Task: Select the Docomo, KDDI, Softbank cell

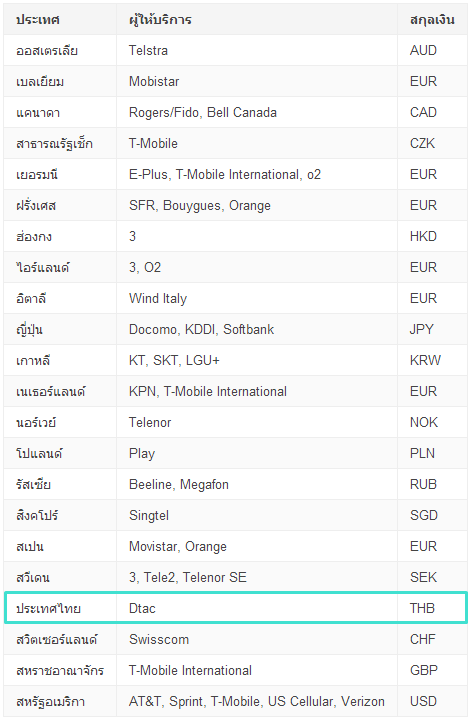Action: pos(257,329)
